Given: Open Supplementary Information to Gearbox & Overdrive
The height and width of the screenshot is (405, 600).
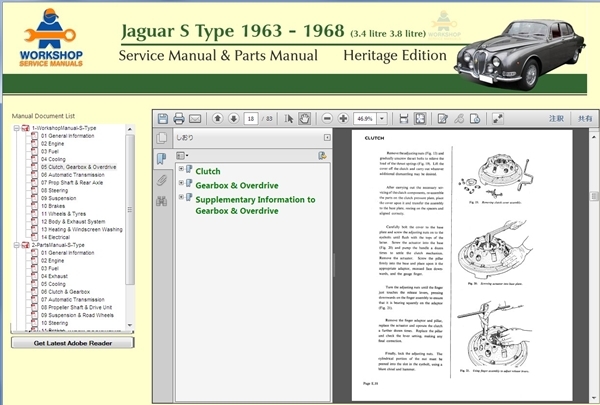Looking at the screenshot, I should tap(255, 205).
